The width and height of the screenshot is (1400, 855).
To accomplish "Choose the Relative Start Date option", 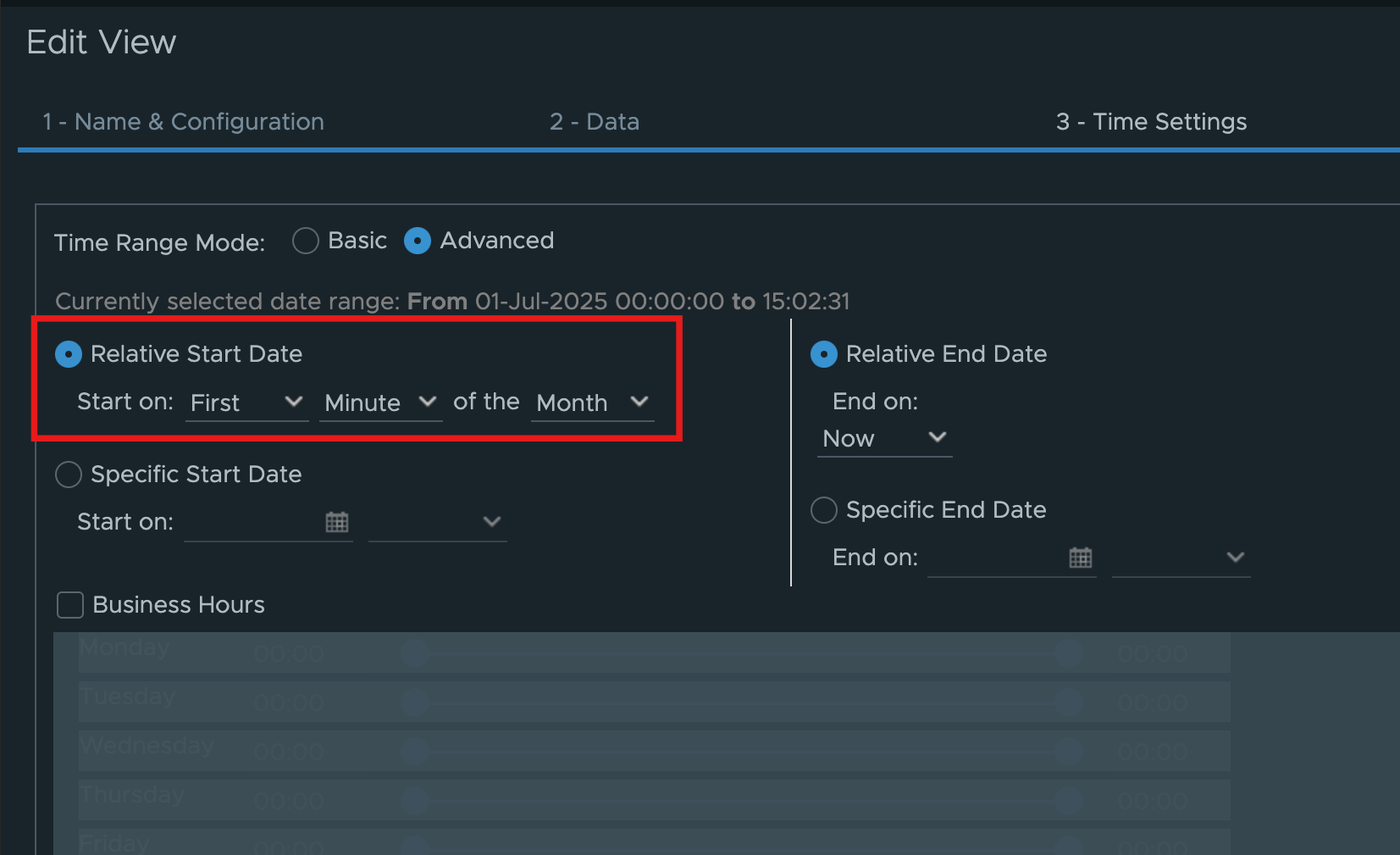I will click(69, 354).
